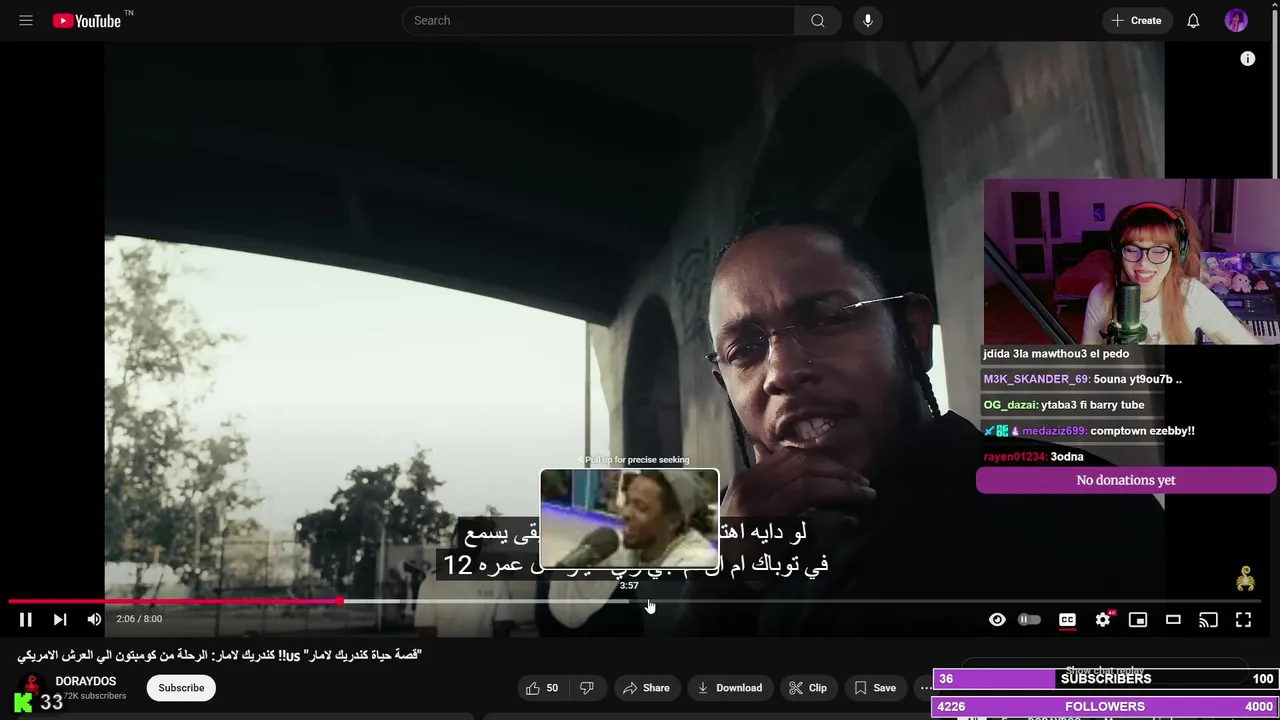Image resolution: width=1280 pixels, height=720 pixels.
Task: Open the Create menu button
Action: point(1136,20)
